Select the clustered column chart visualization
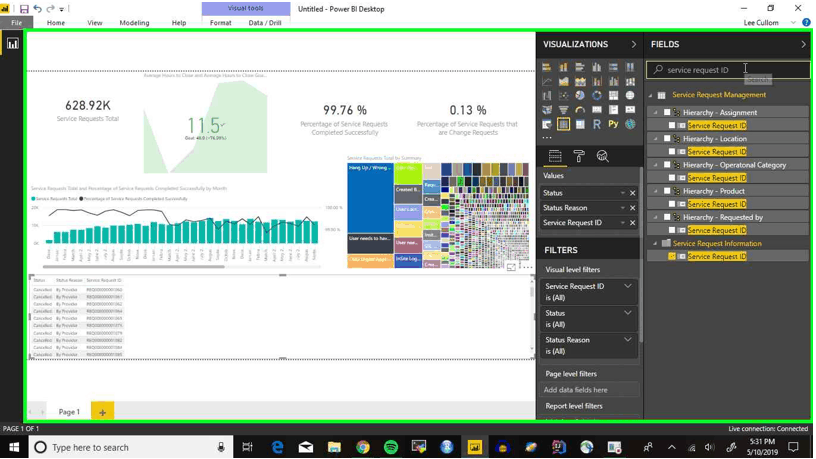The height and width of the screenshot is (459, 816). 596,67
